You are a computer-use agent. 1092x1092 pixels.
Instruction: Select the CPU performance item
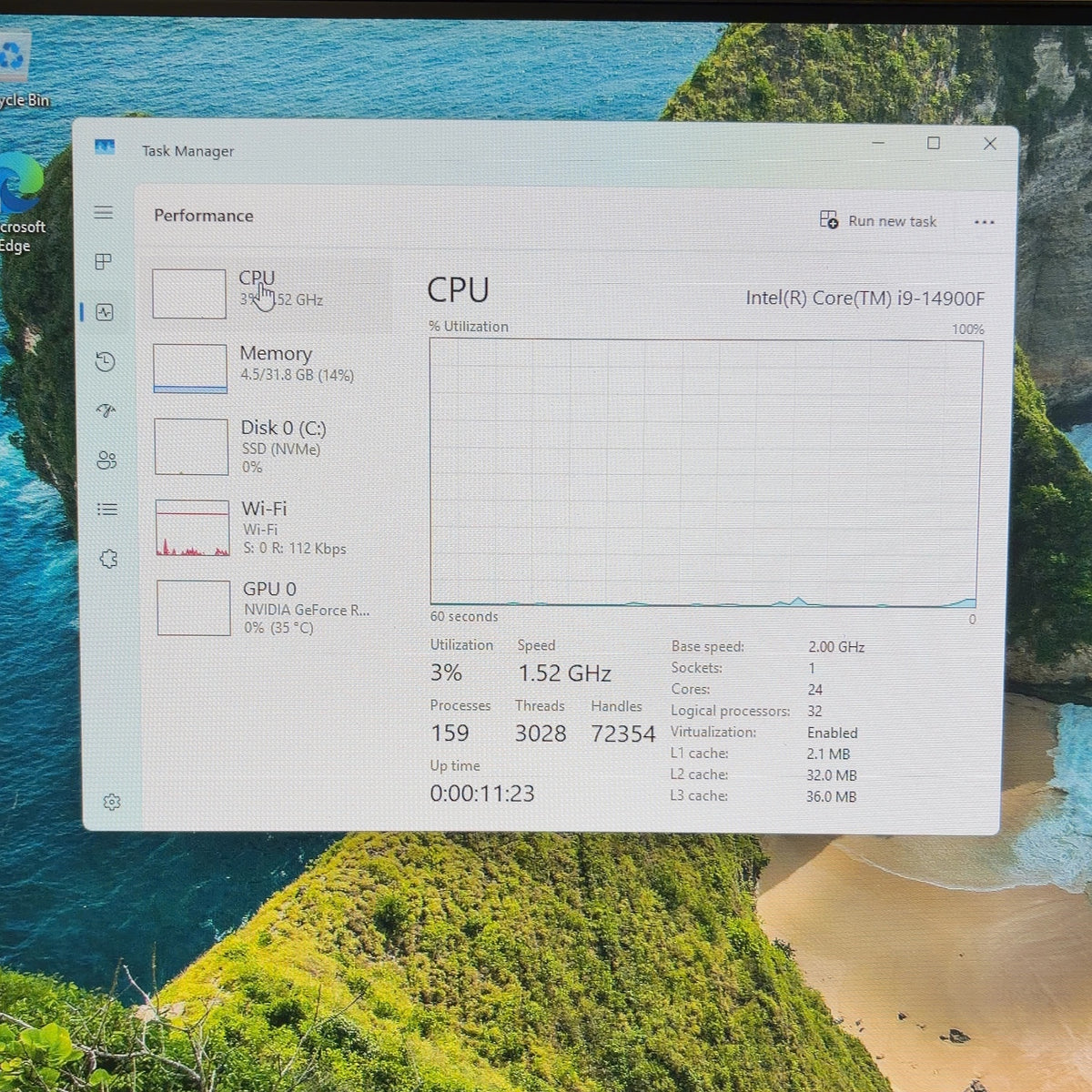[271, 294]
